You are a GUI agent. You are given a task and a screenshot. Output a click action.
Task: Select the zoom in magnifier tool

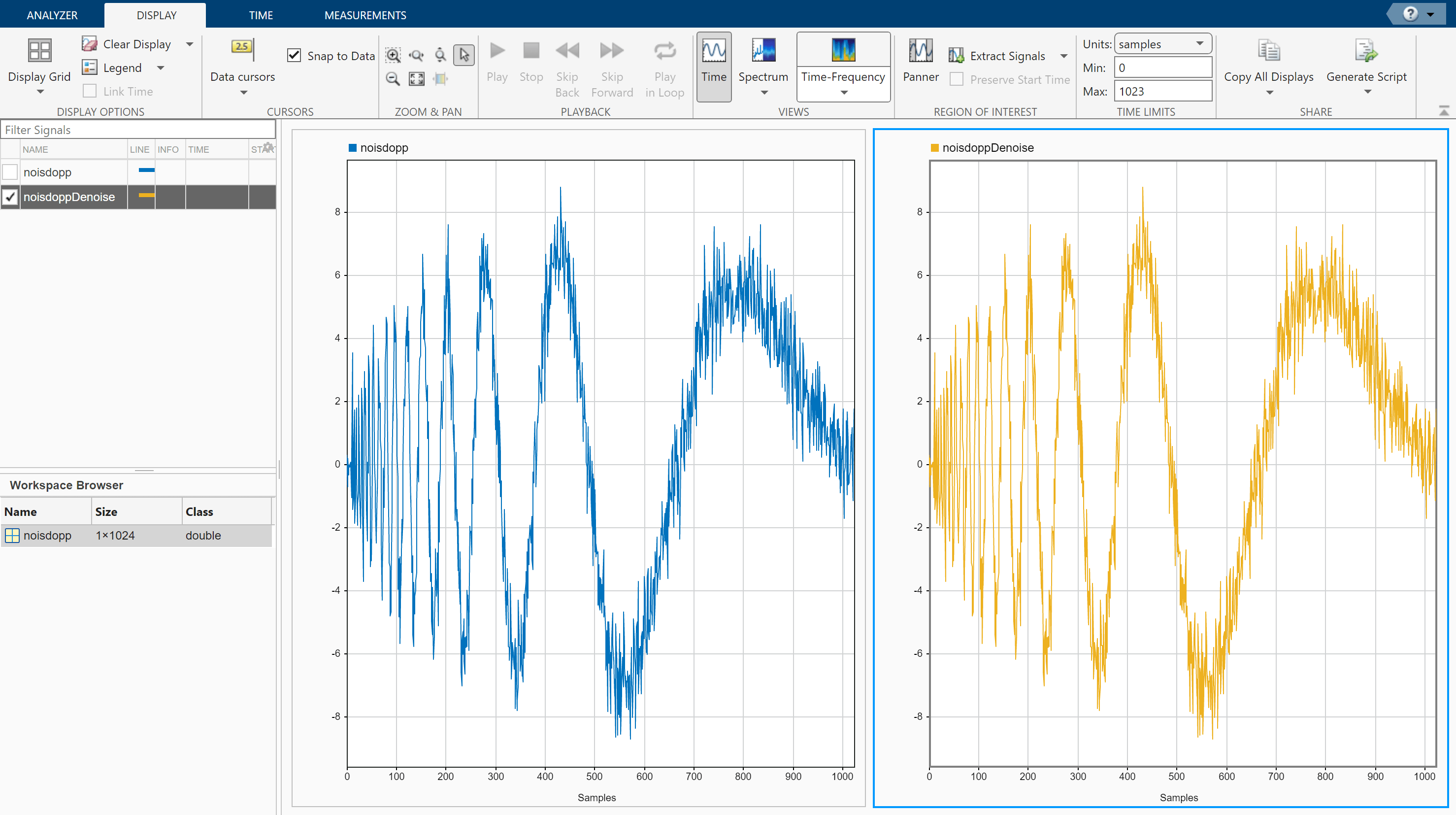click(x=393, y=55)
